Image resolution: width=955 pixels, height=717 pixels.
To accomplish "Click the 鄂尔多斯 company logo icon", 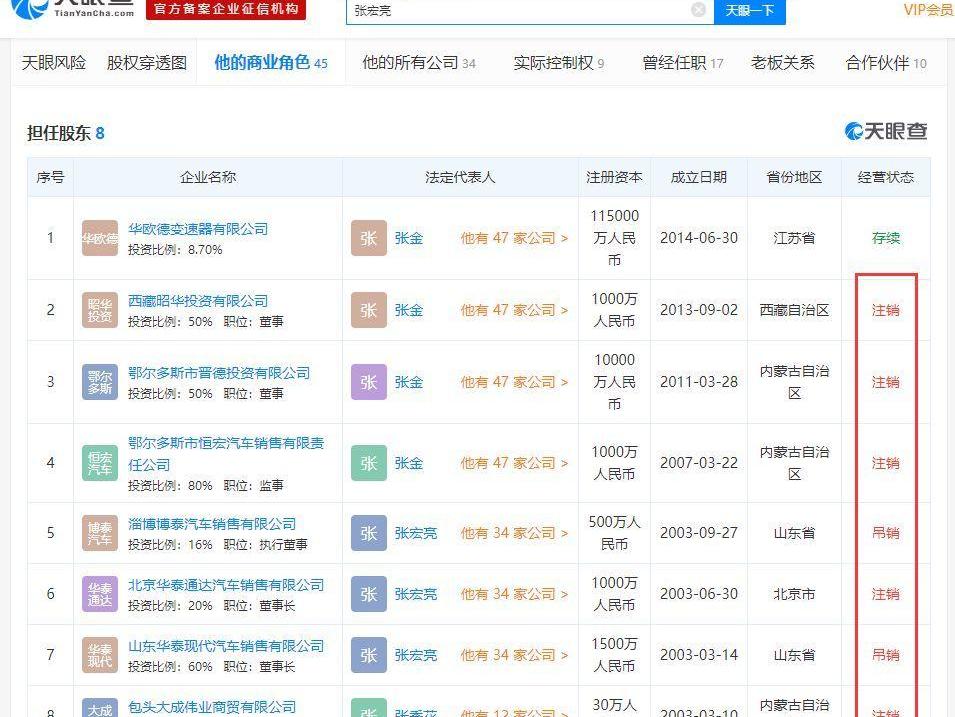I will click(100, 382).
